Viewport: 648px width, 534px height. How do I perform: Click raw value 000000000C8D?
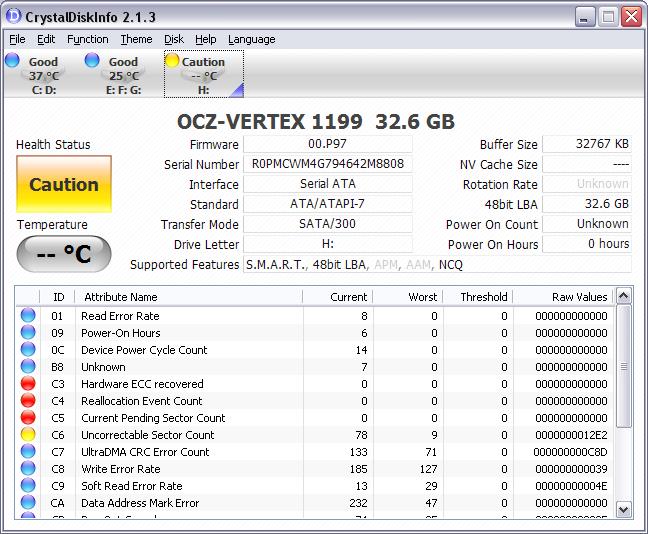pos(570,452)
